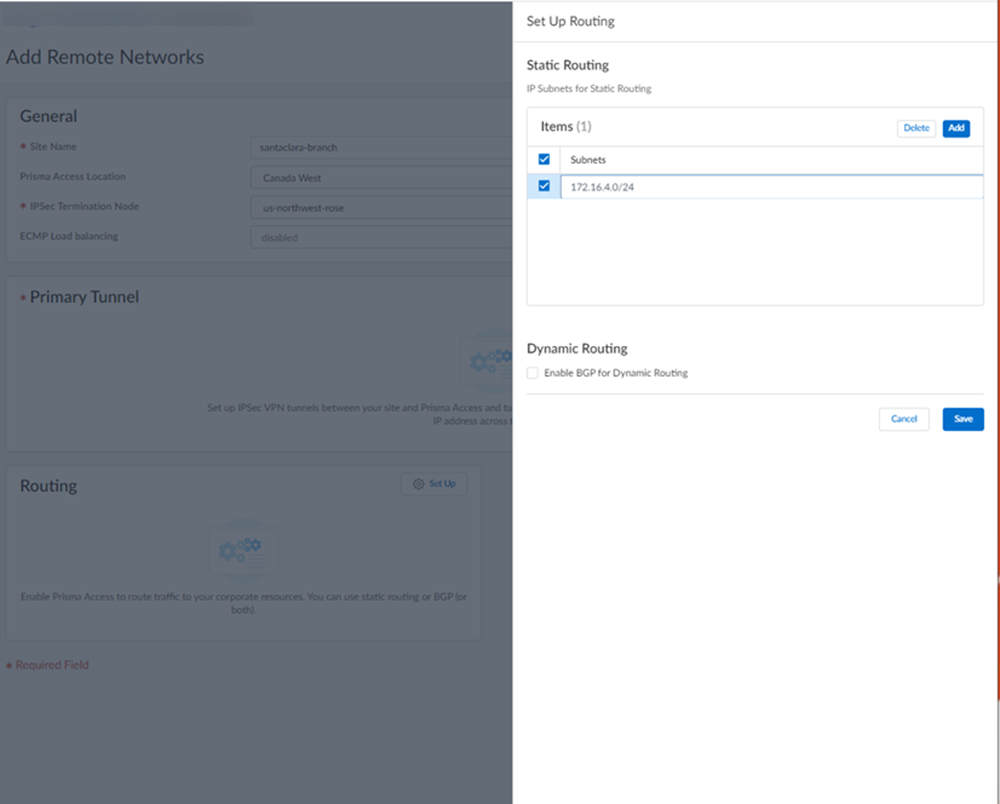1000x804 pixels.
Task: Click the Site Name field santaclara-branch
Action: point(380,147)
